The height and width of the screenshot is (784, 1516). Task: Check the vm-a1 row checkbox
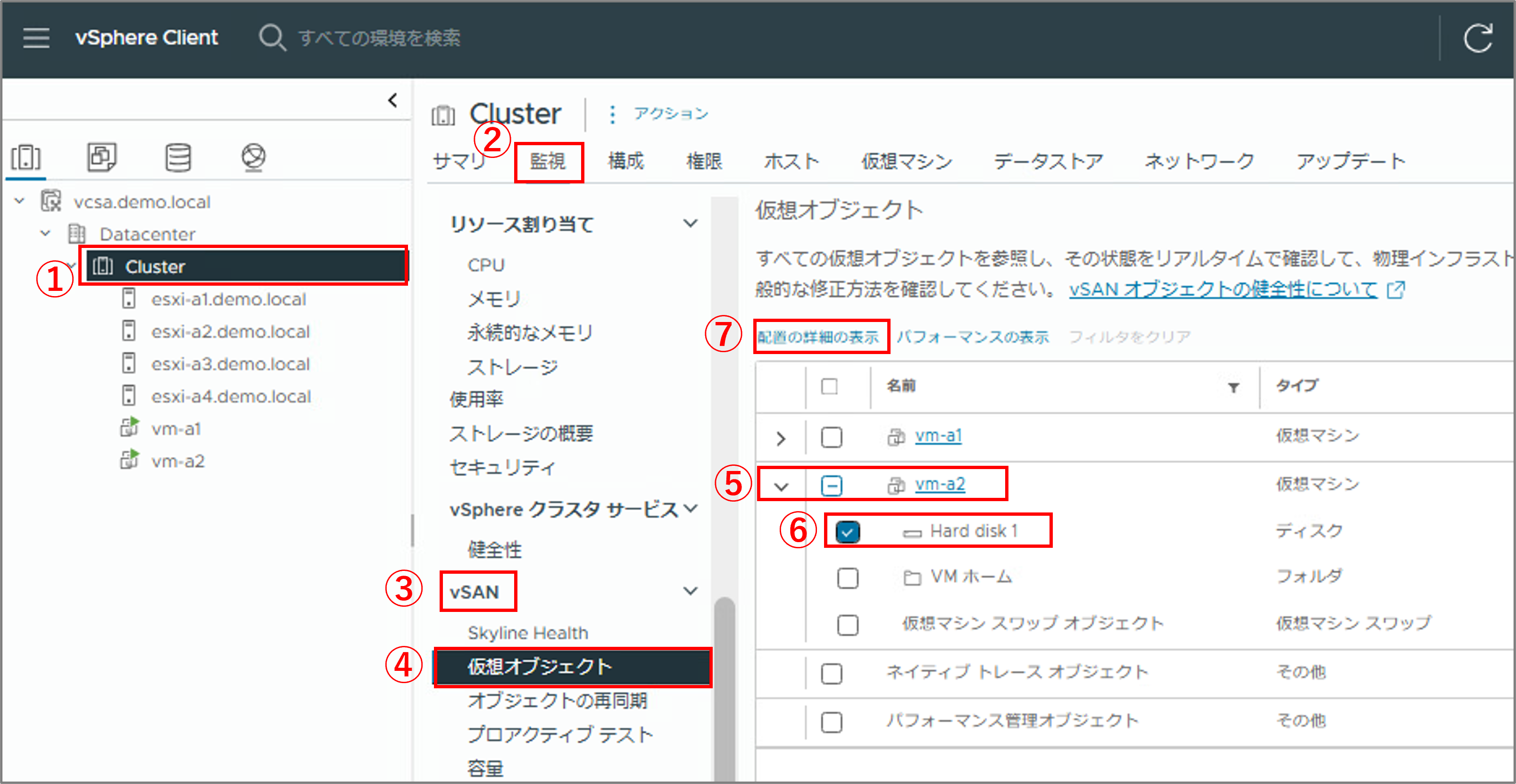(831, 437)
